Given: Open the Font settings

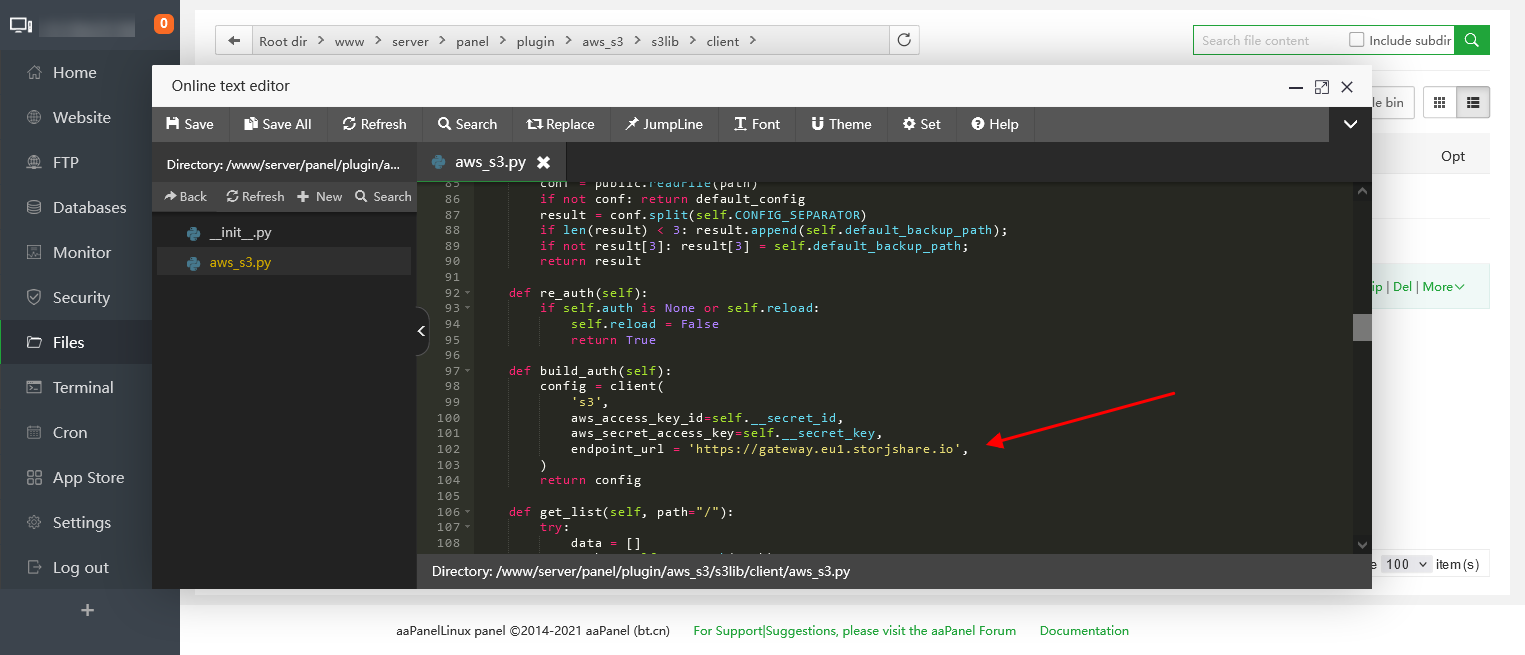Looking at the screenshot, I should pyautogui.click(x=756, y=124).
